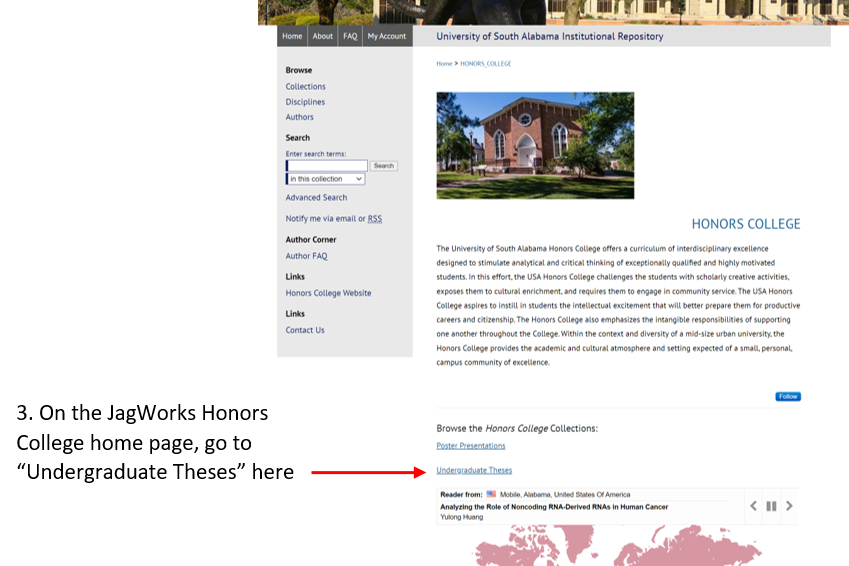Go to previous item in reader widget
The height and width of the screenshot is (566, 849).
pos(754,506)
